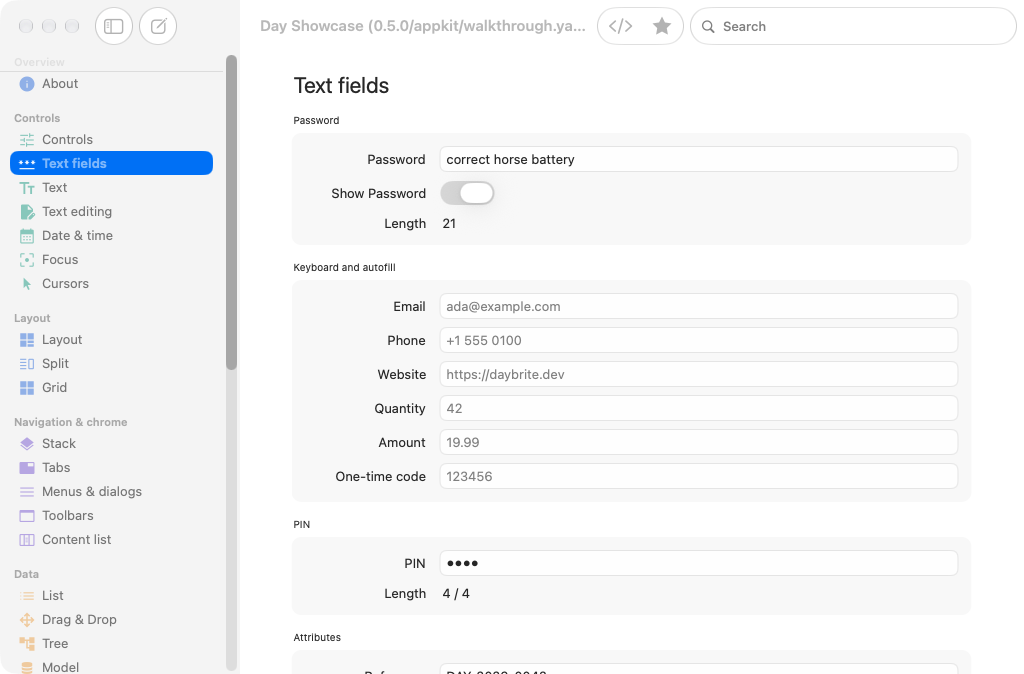Open the source code view icon
The height and width of the screenshot is (674, 1024).
[620, 26]
